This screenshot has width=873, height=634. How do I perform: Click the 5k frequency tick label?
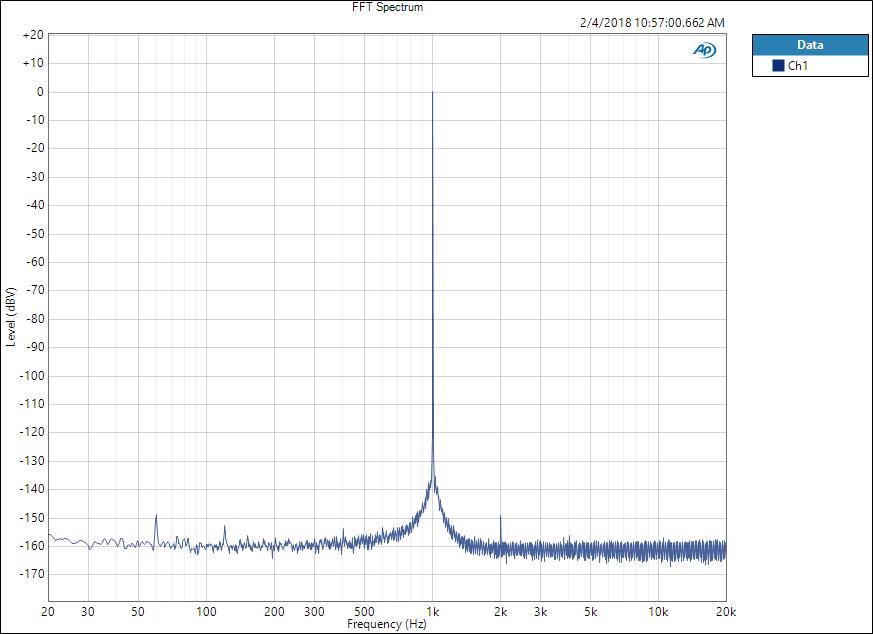(x=590, y=612)
